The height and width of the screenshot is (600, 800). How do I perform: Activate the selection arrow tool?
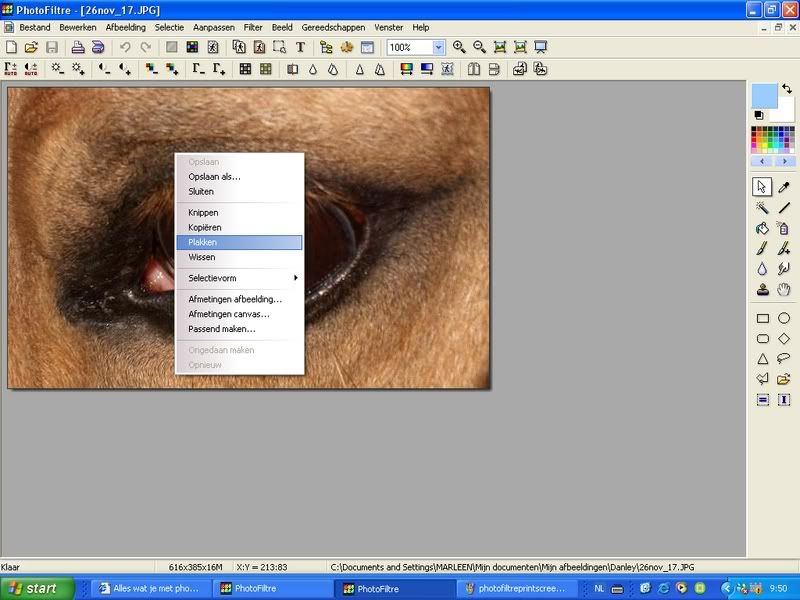point(762,187)
